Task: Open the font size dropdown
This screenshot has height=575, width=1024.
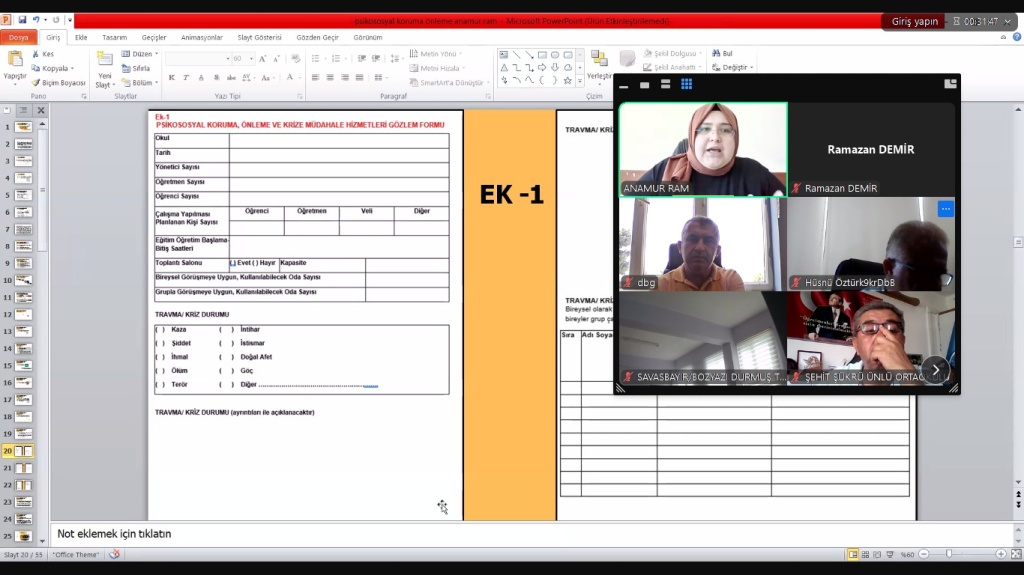Action: click(251, 59)
